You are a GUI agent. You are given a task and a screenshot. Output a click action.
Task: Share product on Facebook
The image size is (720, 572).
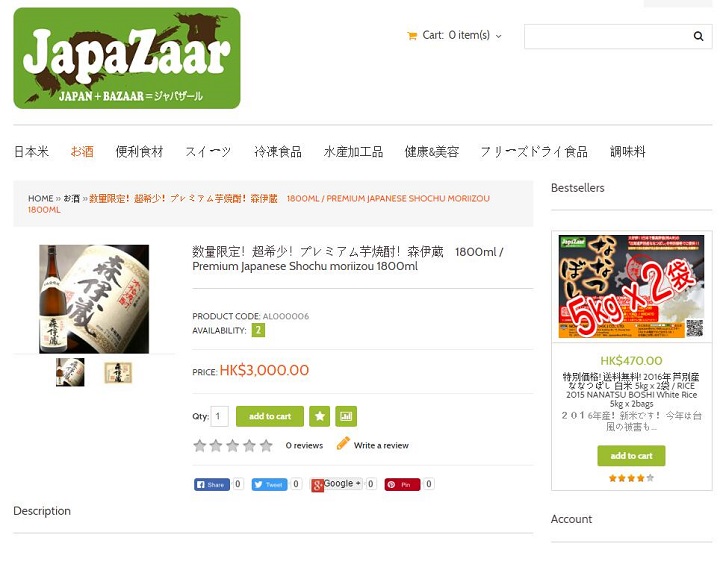(212, 484)
